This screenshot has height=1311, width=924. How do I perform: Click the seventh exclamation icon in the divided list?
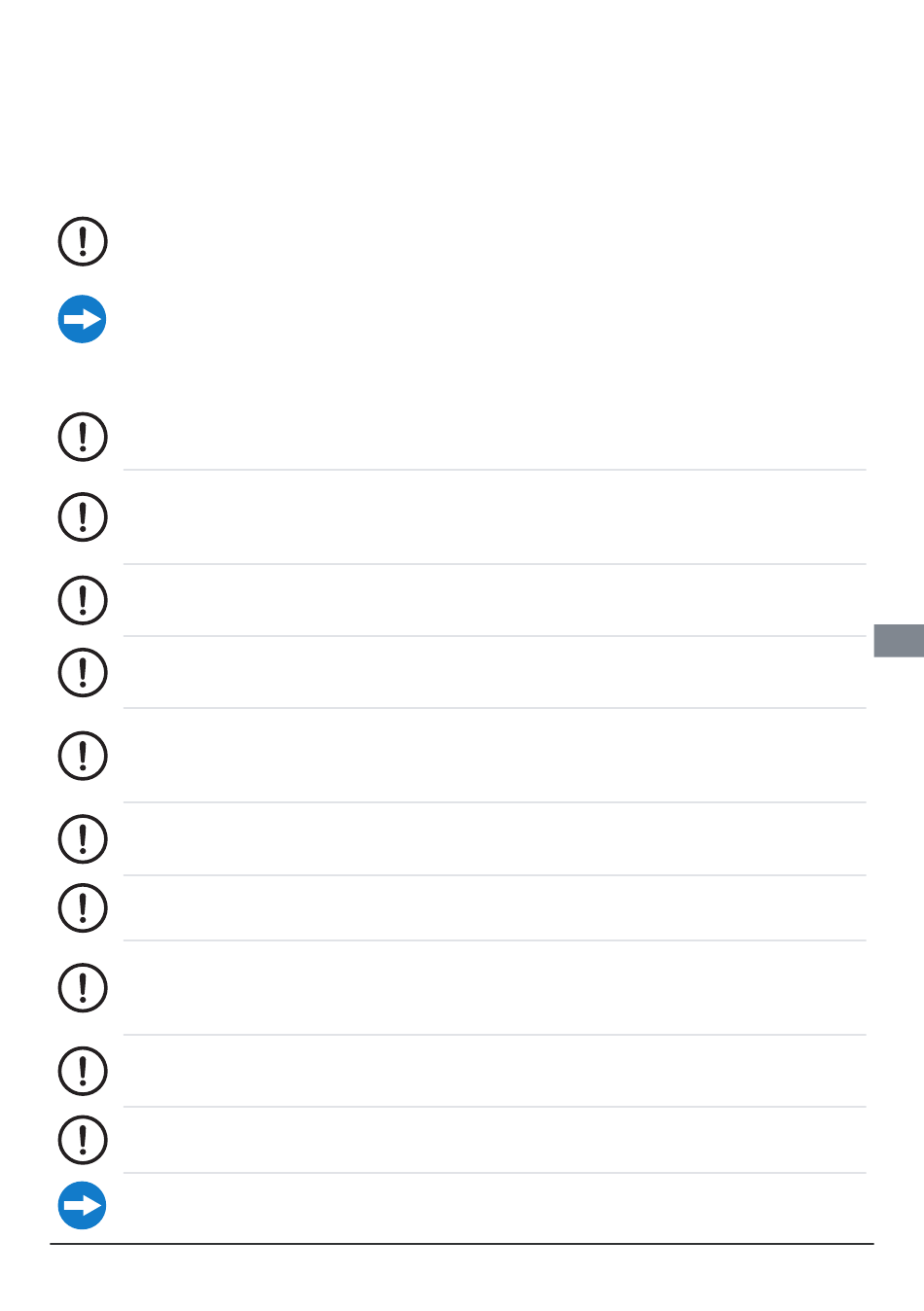click(x=83, y=907)
